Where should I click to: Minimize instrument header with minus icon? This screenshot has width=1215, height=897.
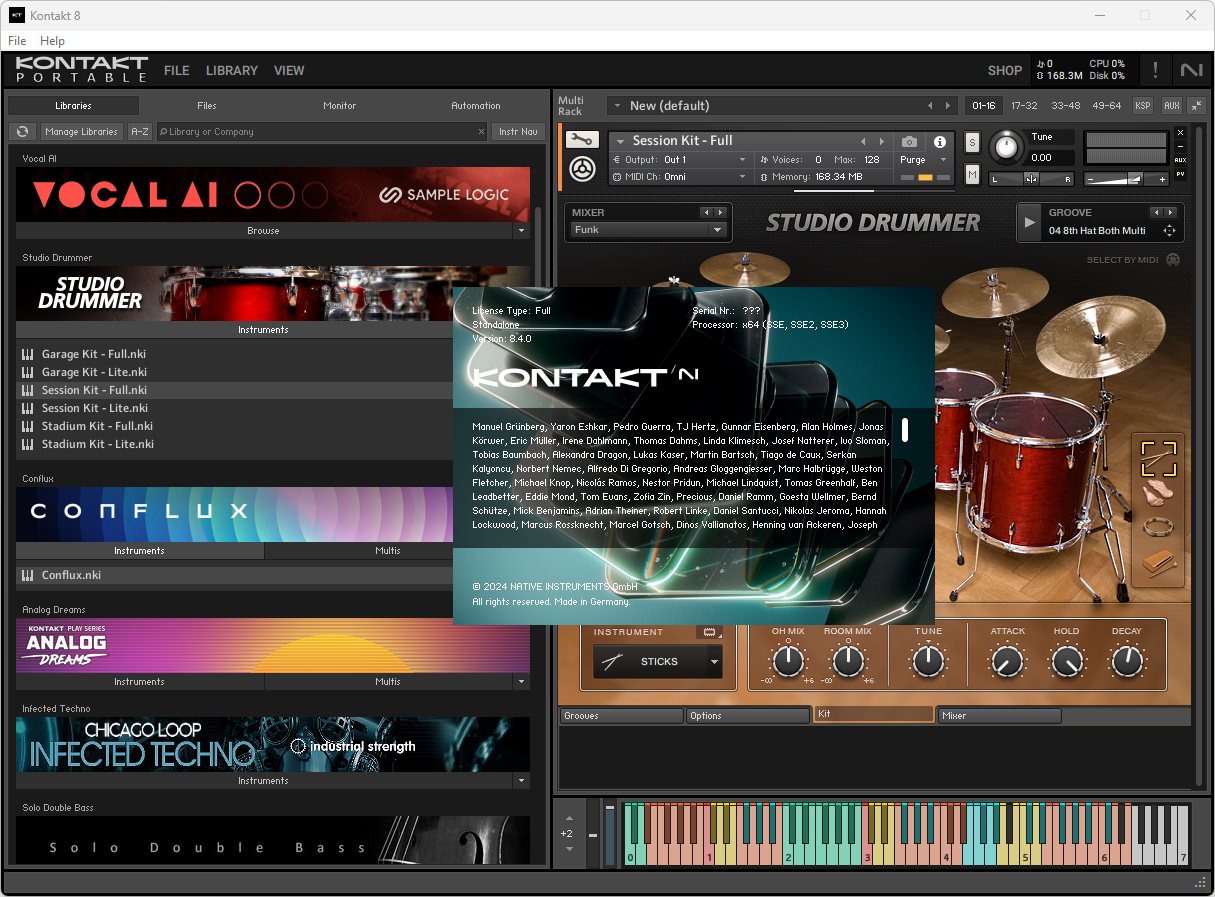pos(1180,146)
